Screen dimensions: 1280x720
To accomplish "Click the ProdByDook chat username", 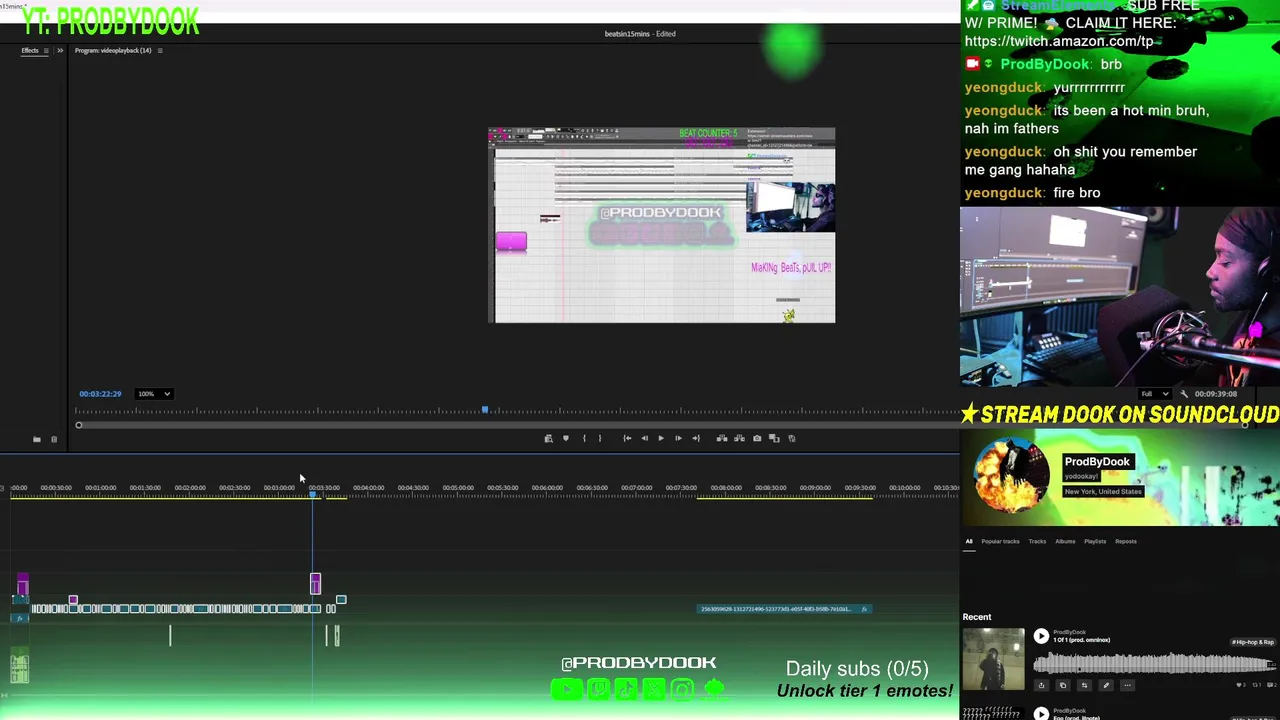I will pyautogui.click(x=1044, y=64).
